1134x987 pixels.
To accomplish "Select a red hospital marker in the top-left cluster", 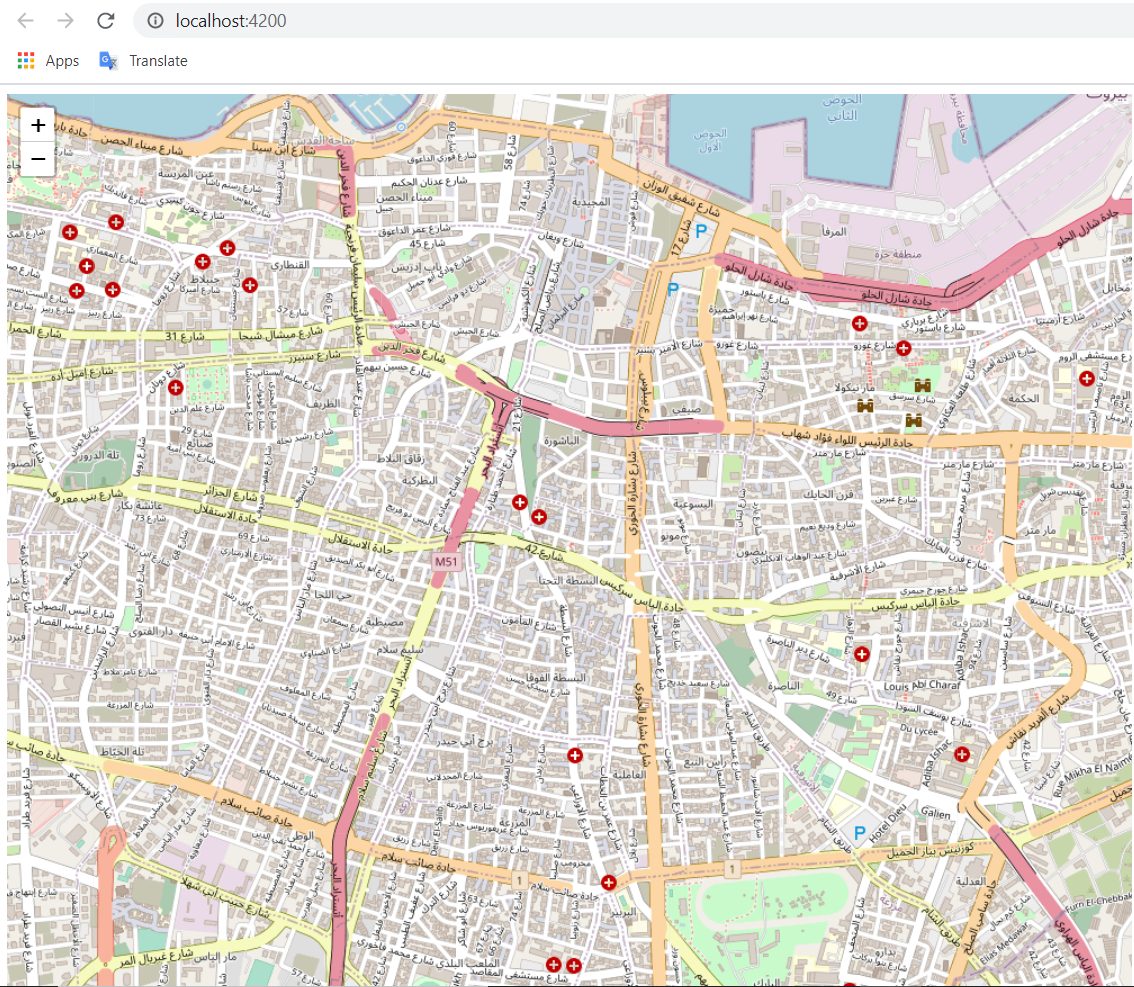I will click(x=115, y=221).
